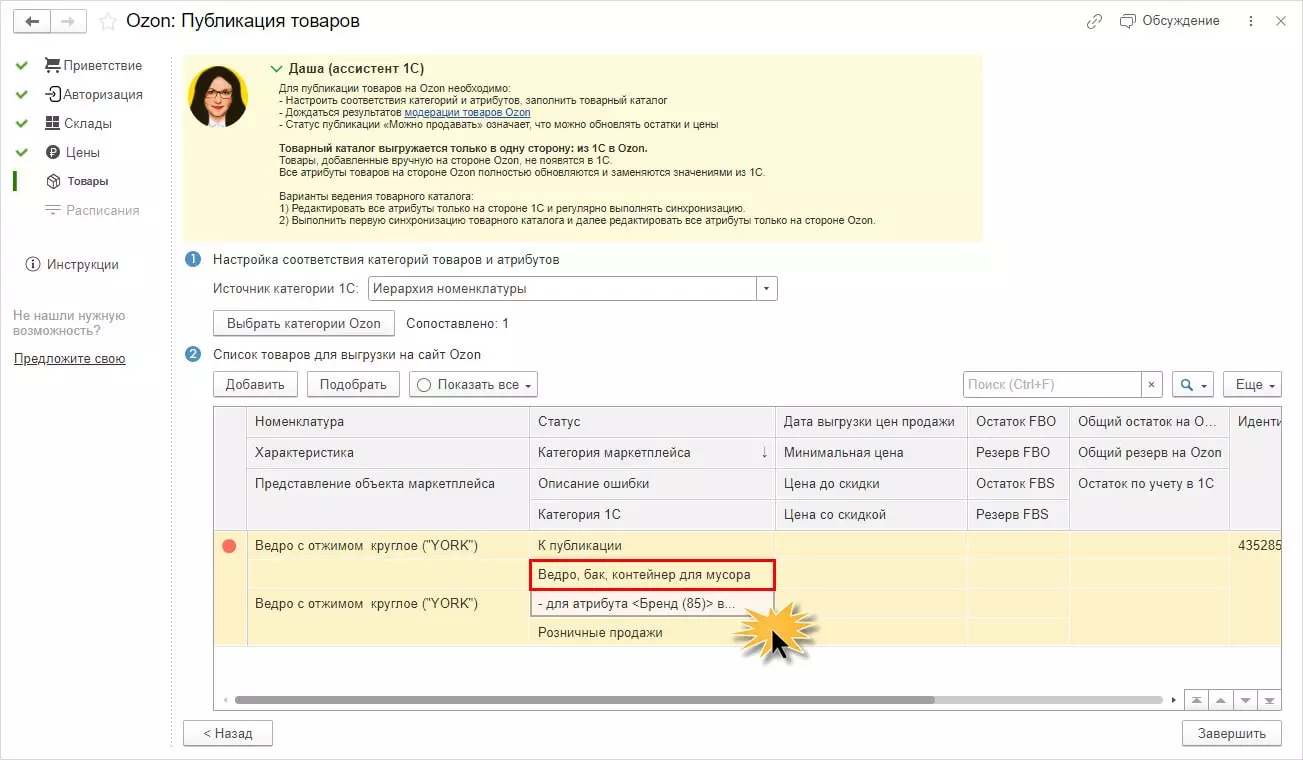The image size is (1303, 760).
Task: Open the Источник категории 1С dropdown arrow
Action: (767, 289)
